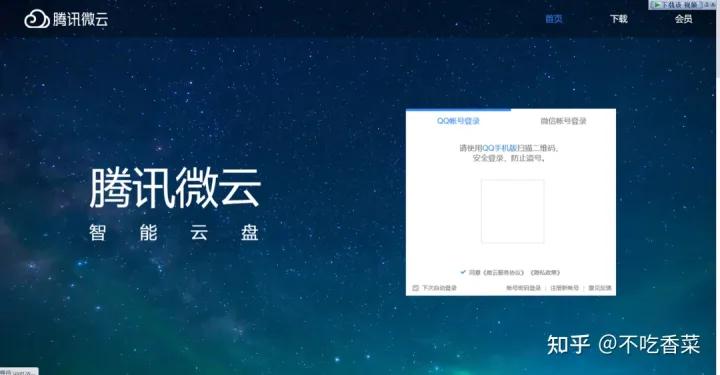Click the QR code placeholder box
The image size is (720, 375).
(x=512, y=211)
